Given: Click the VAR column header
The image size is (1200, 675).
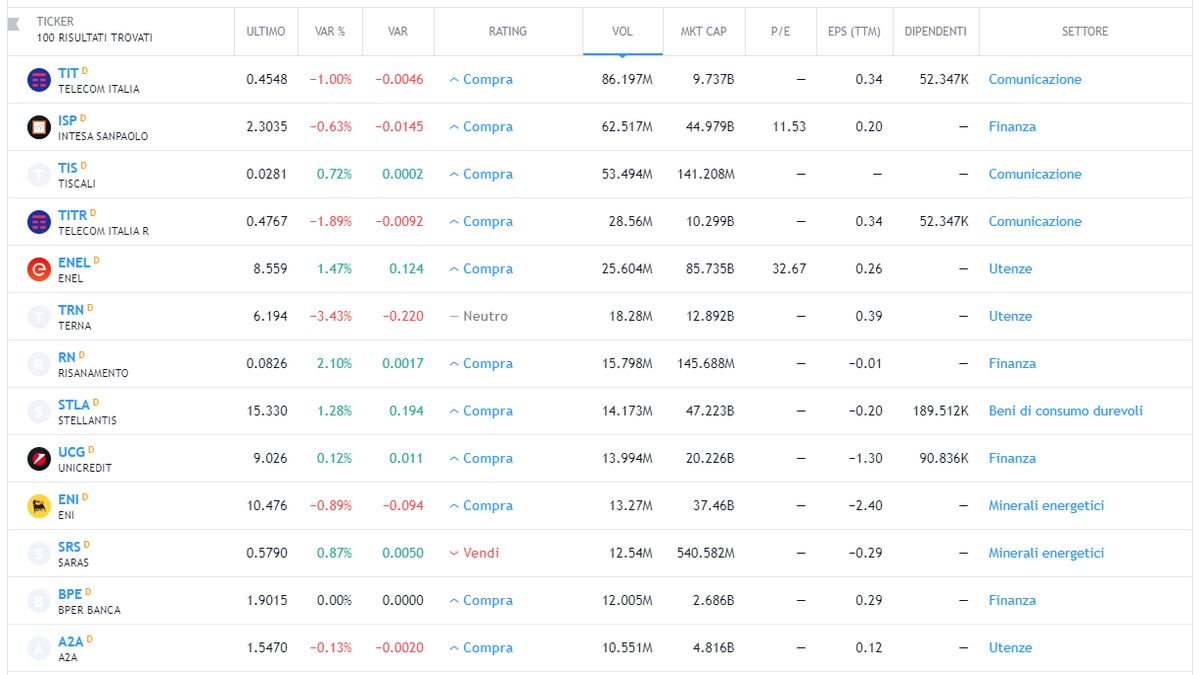Looking at the screenshot, I should click(398, 32).
